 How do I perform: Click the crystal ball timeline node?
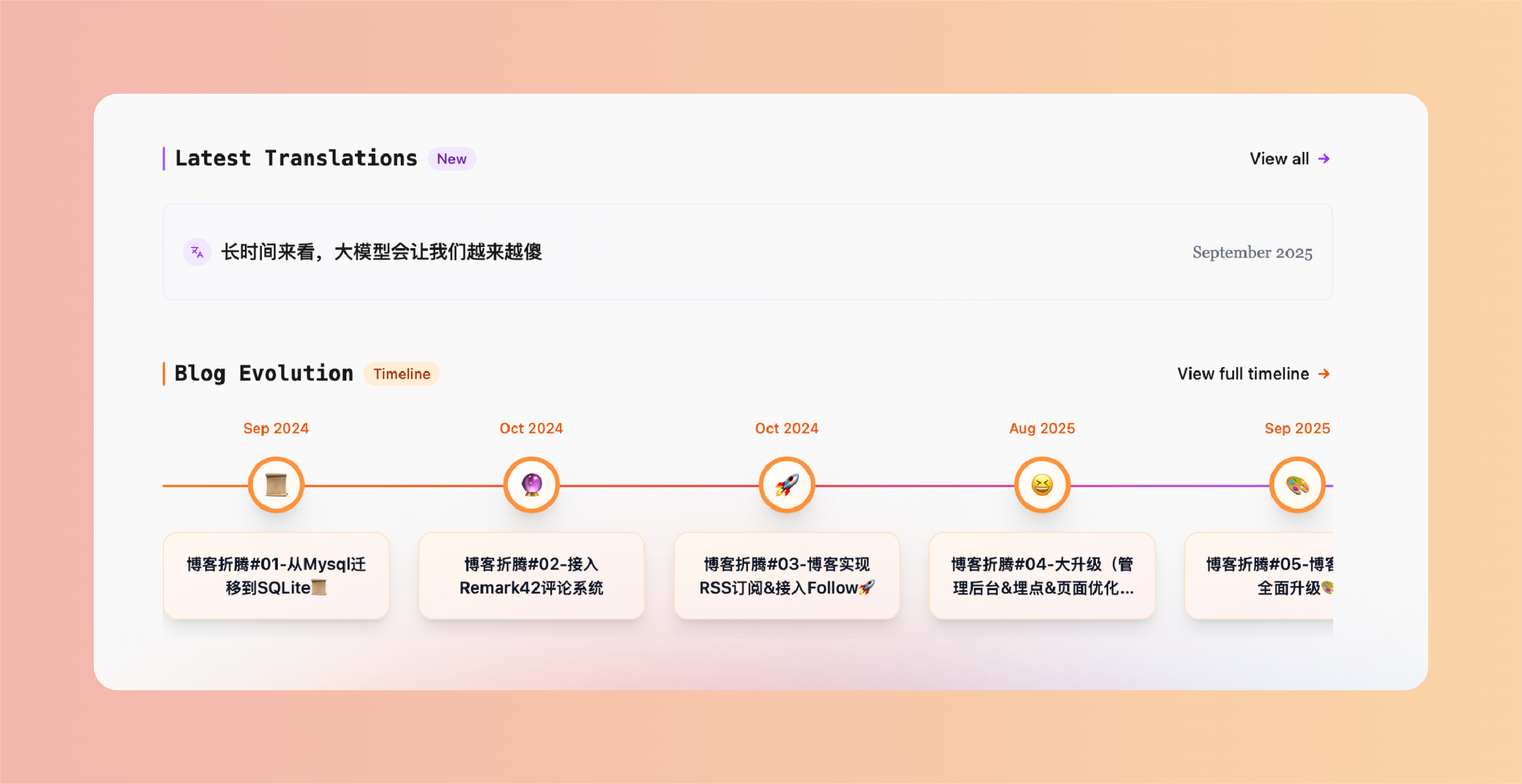(x=531, y=485)
